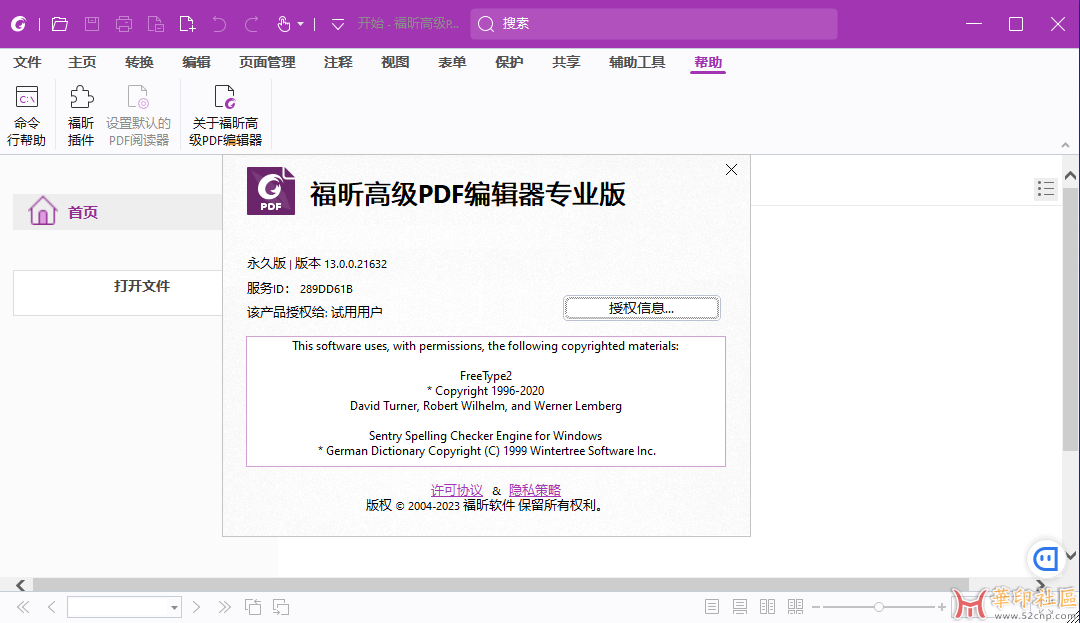
Task: Close the about dialog with X
Action: (x=731, y=169)
